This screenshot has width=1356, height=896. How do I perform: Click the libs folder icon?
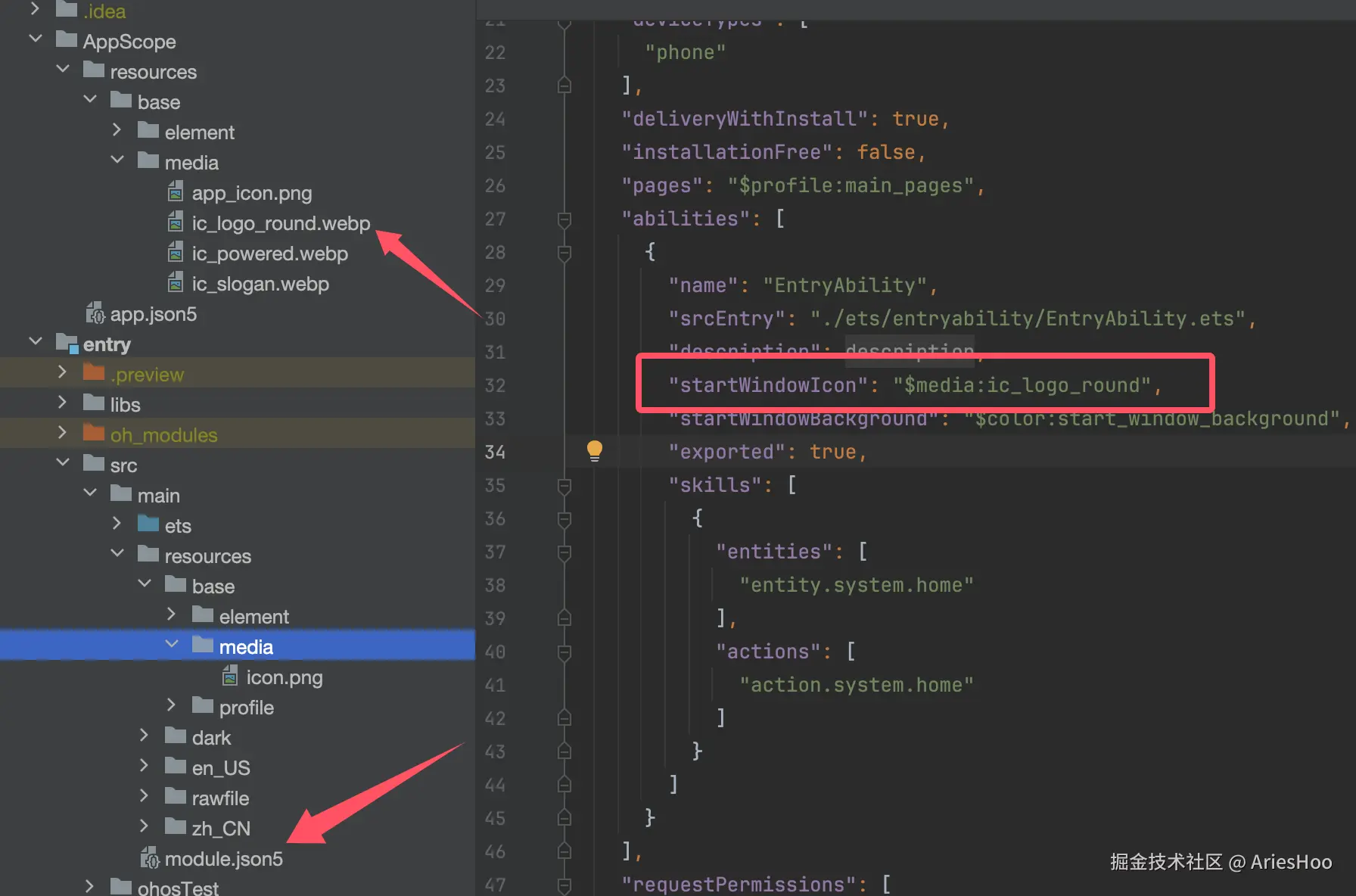point(94,403)
